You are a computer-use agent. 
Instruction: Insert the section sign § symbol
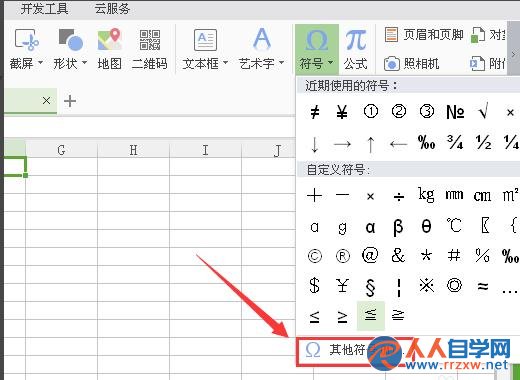coord(371,287)
